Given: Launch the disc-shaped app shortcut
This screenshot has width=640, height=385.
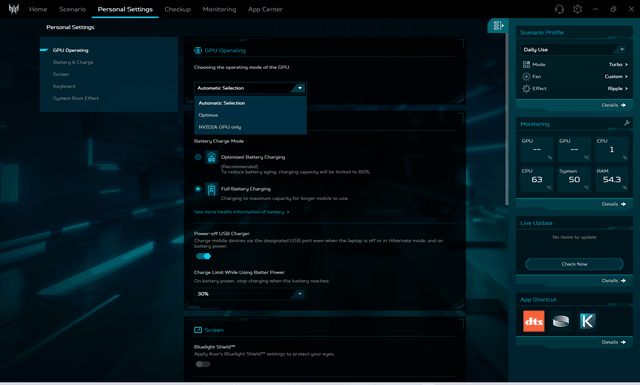Looking at the screenshot, I should point(560,321).
